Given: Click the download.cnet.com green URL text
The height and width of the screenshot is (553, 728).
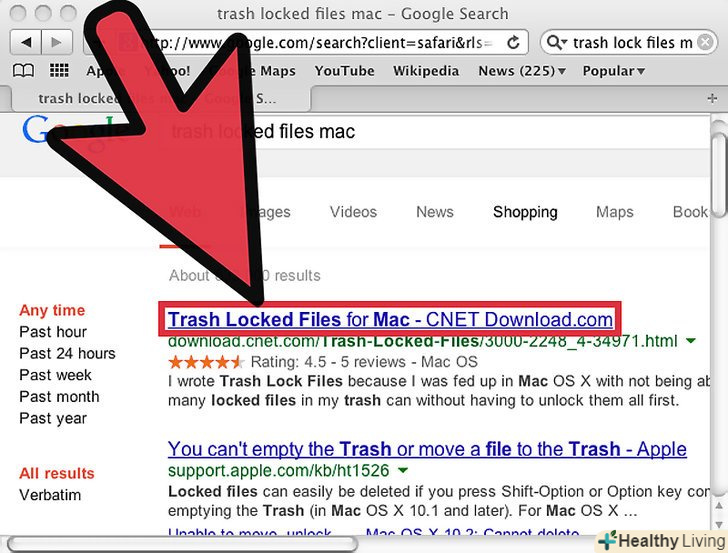Looking at the screenshot, I should tap(422, 341).
